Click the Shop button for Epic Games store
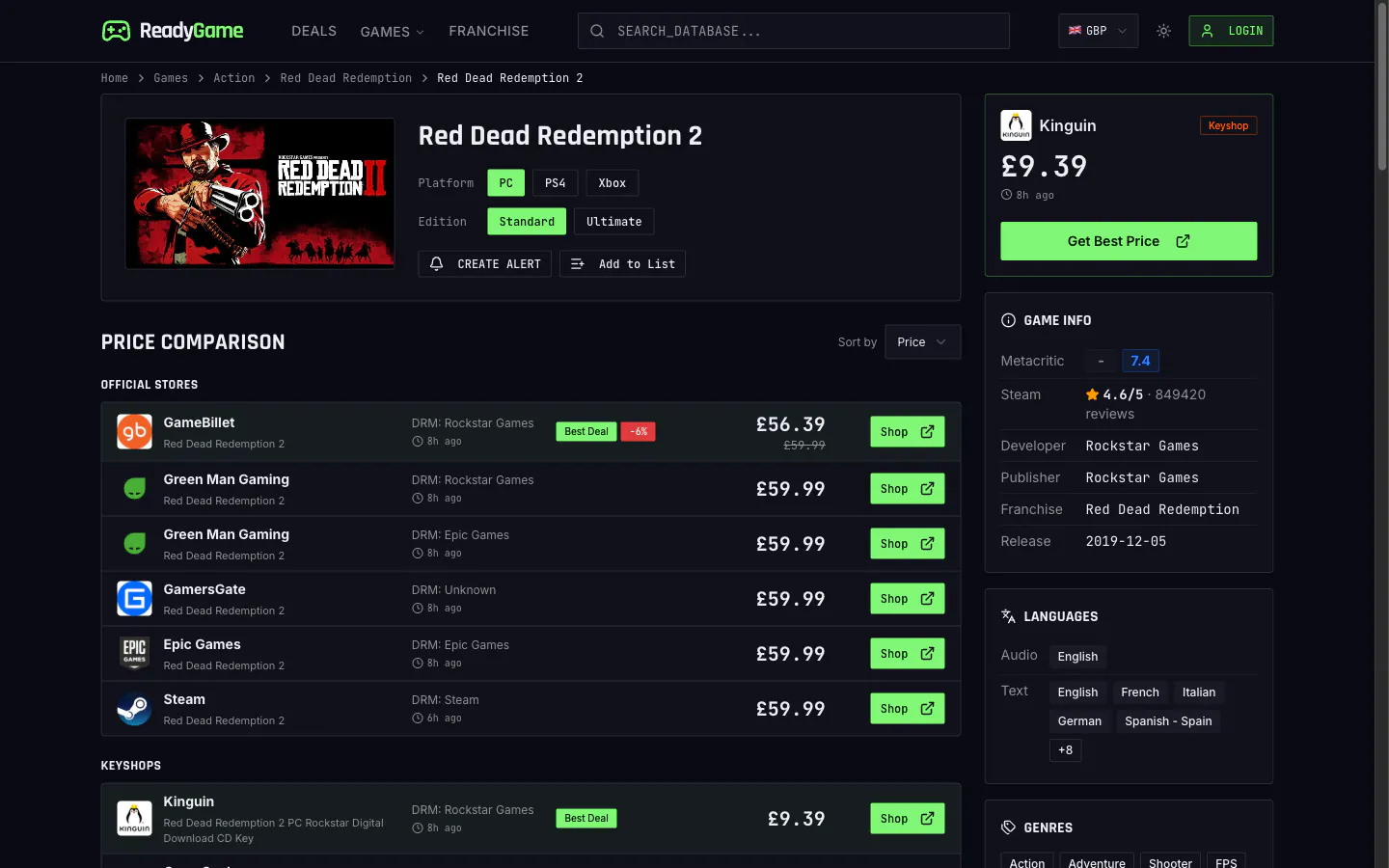 908,654
